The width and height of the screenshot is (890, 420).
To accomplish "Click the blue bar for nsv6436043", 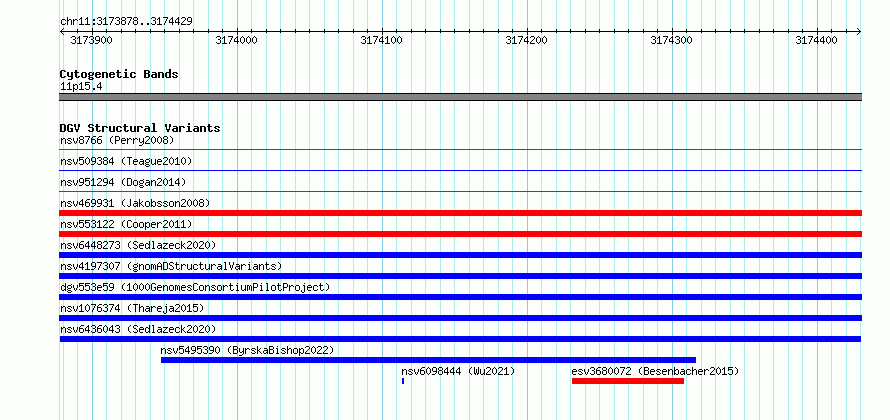I will pos(460,339).
